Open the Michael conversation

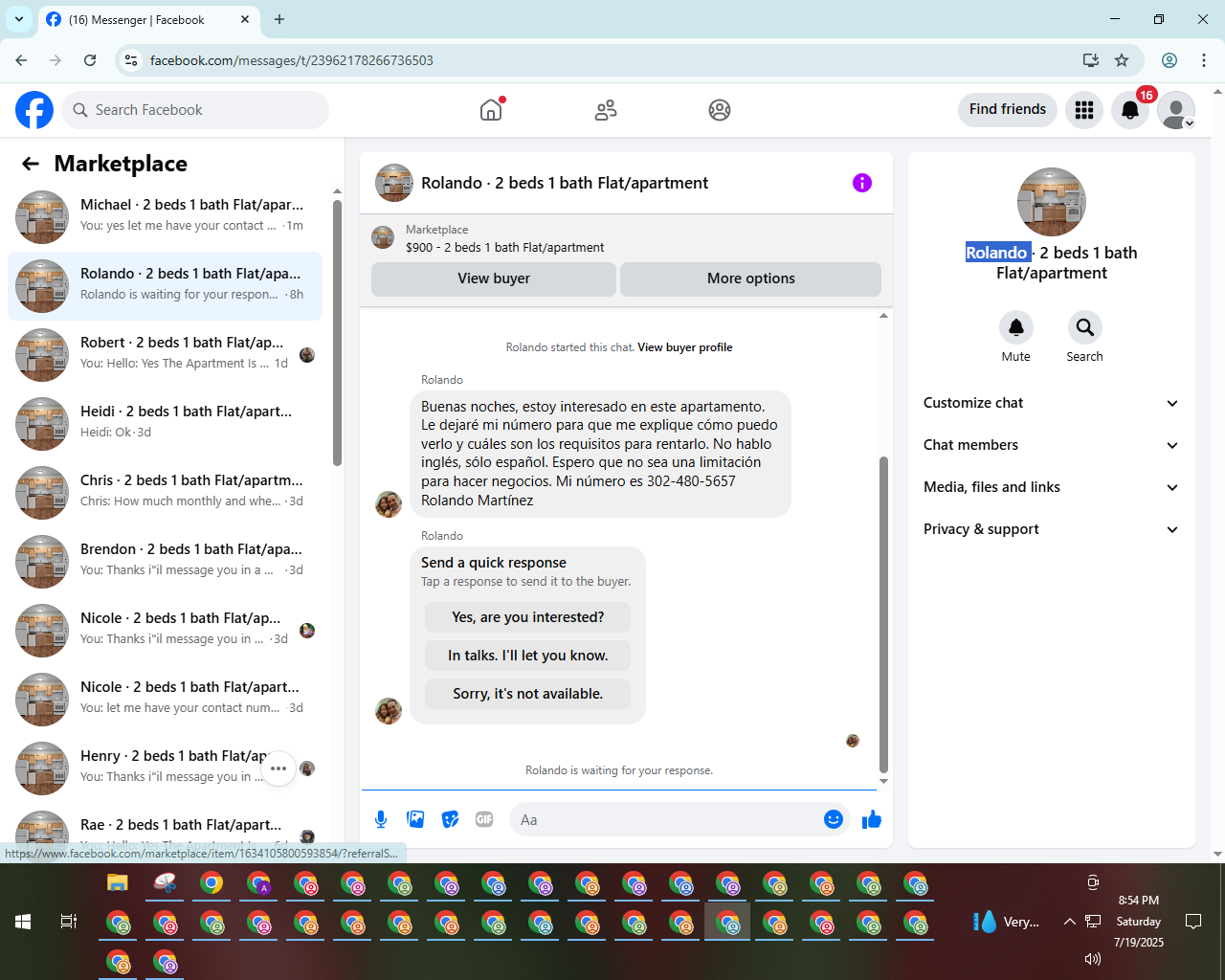click(165, 217)
